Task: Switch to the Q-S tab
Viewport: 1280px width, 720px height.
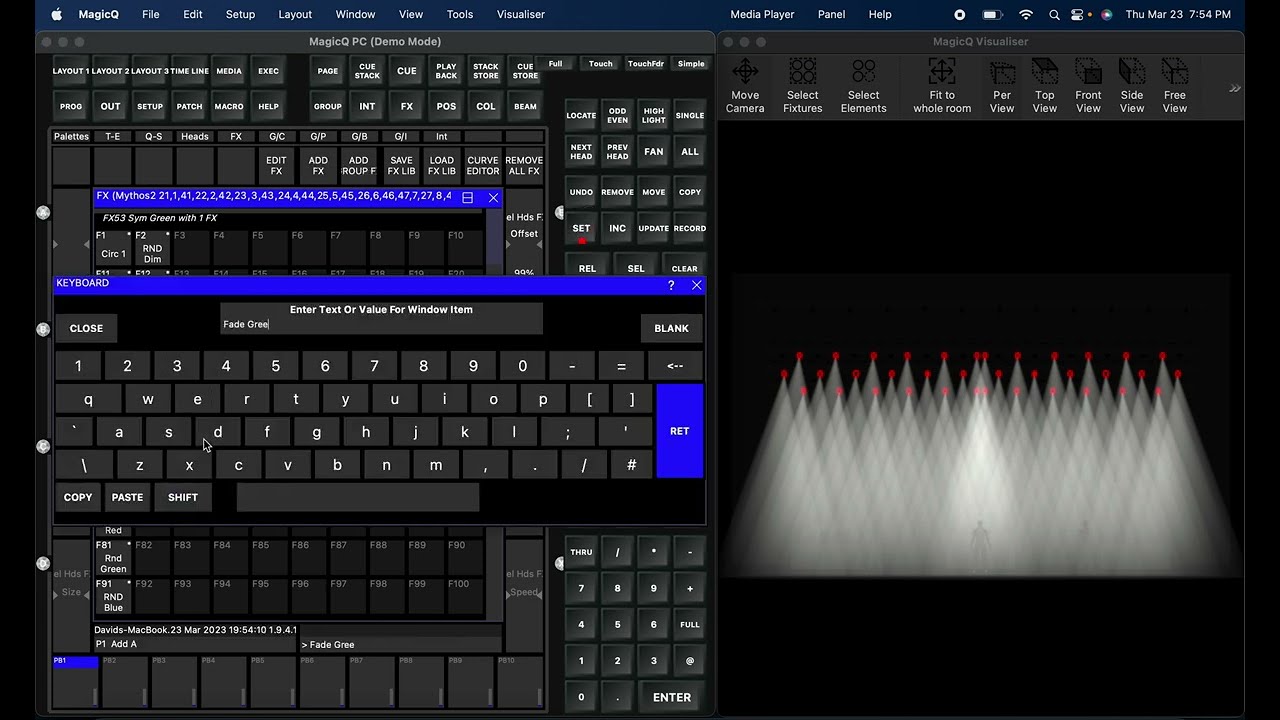Action: (153, 136)
